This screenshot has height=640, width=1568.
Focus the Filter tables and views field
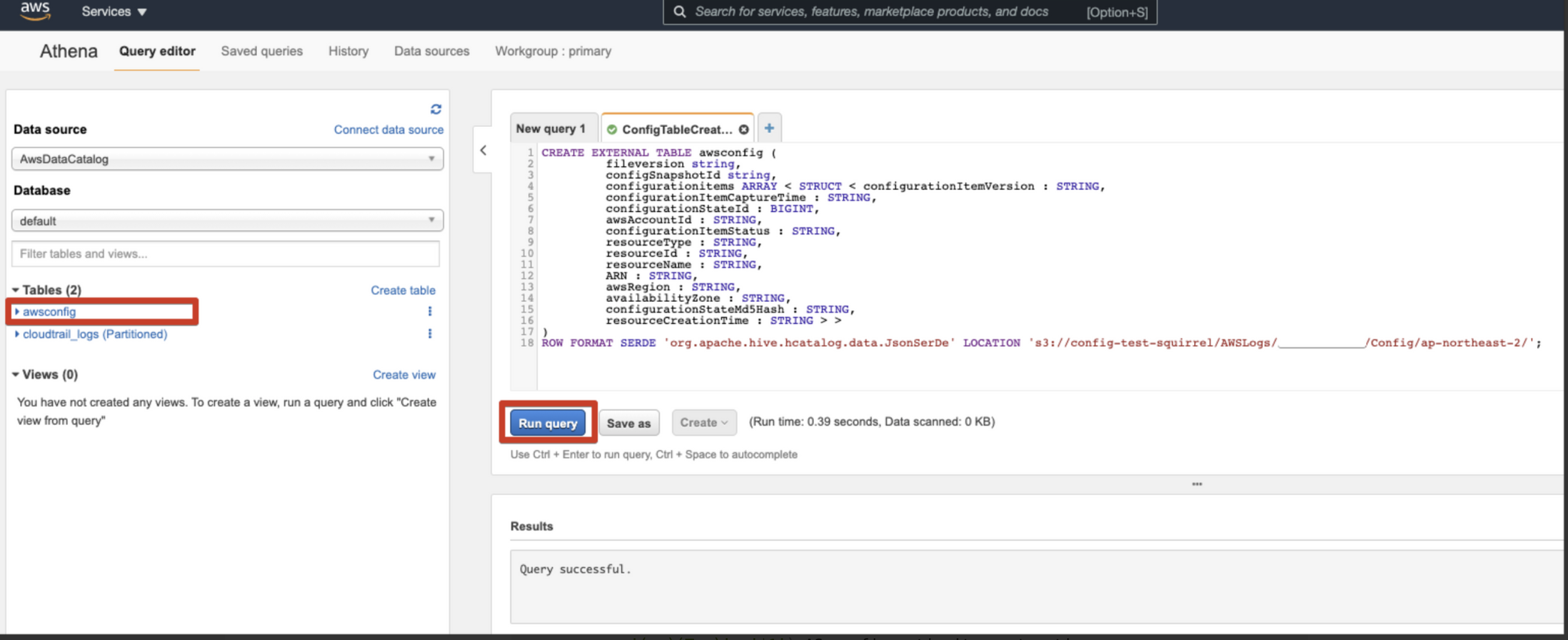click(225, 254)
